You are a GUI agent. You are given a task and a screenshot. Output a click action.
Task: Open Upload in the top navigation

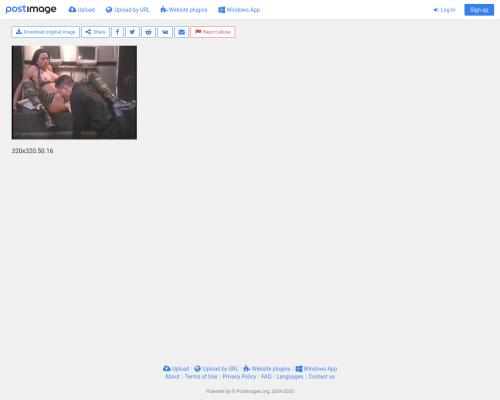(82, 10)
